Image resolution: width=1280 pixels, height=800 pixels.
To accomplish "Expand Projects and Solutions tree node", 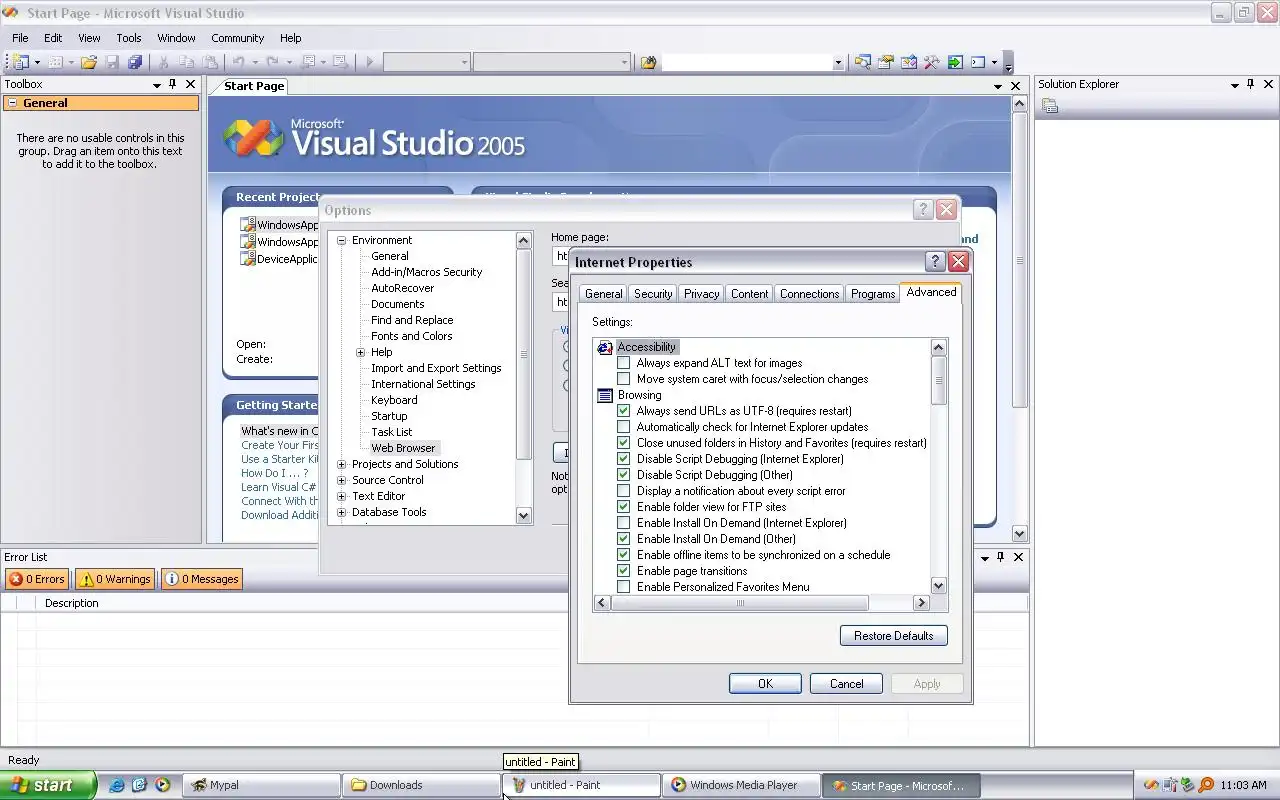I will 341,464.
